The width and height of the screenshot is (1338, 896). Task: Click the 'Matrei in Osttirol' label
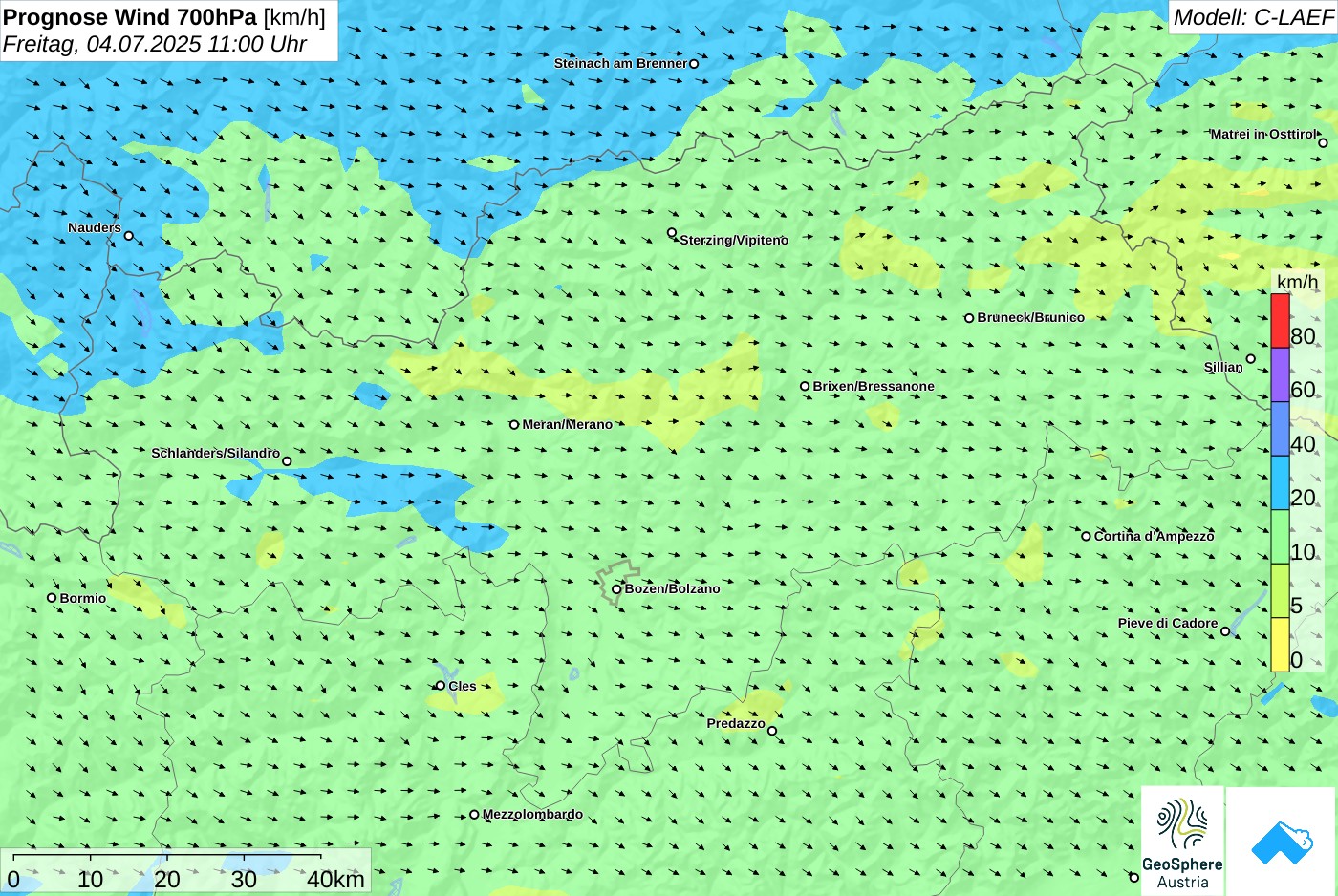coord(1263,135)
